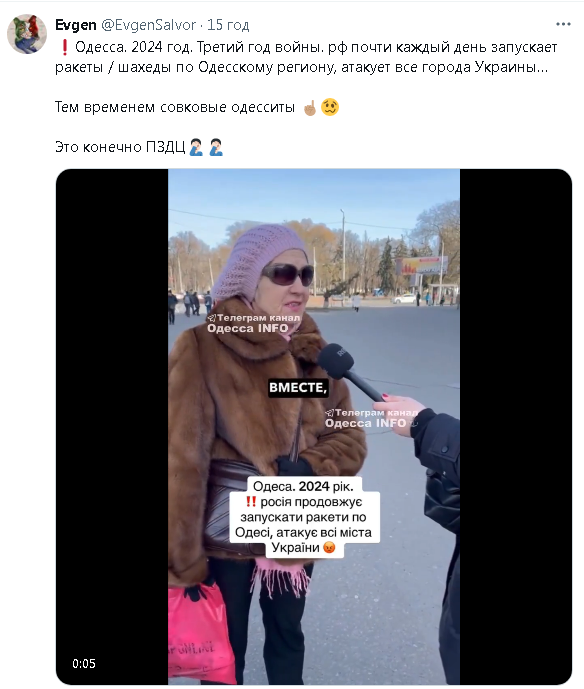Click the 0:05 video duration label
This screenshot has width=584, height=689.
(84, 664)
